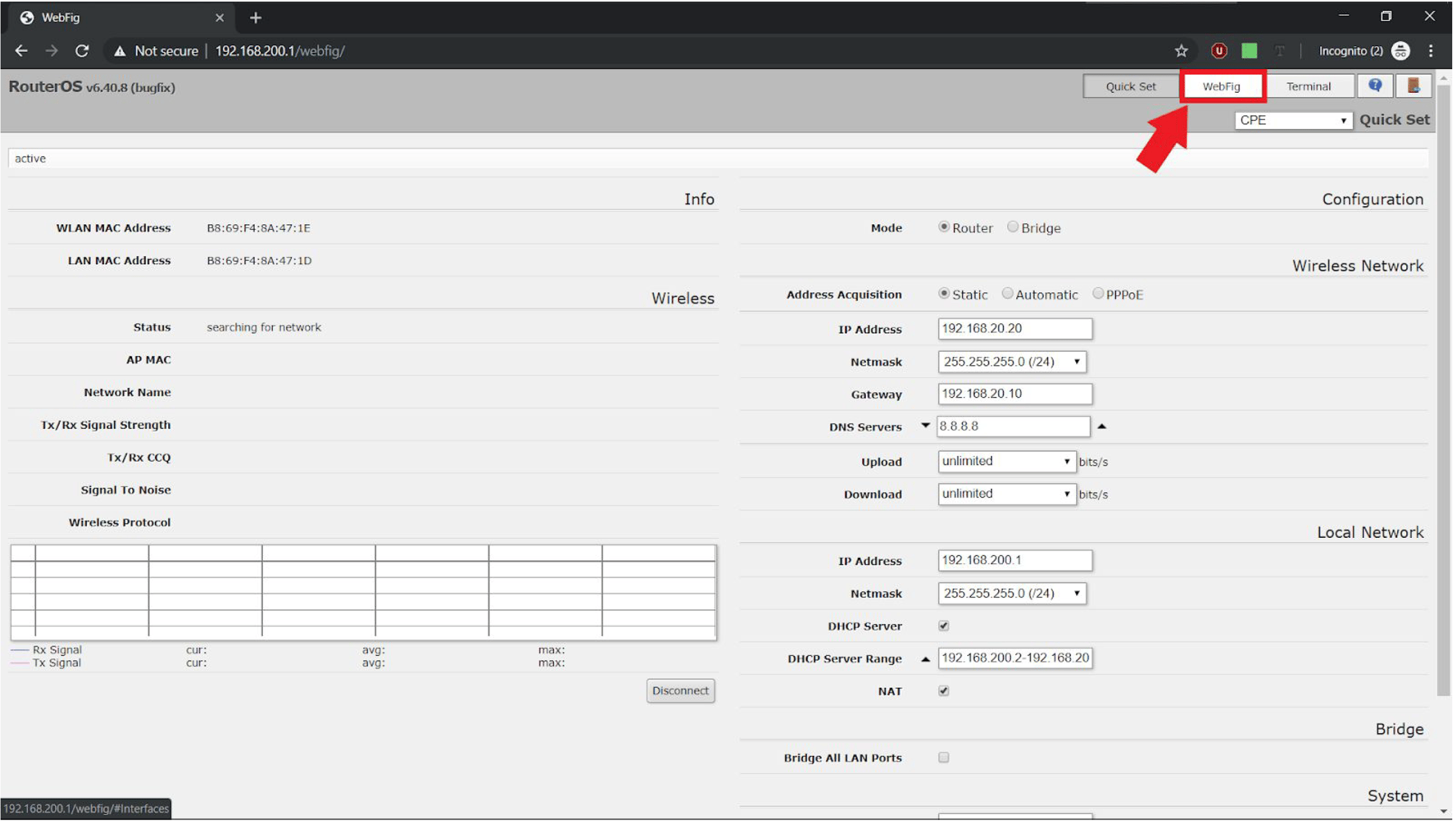Open the red uBlock extension icon

[1219, 51]
